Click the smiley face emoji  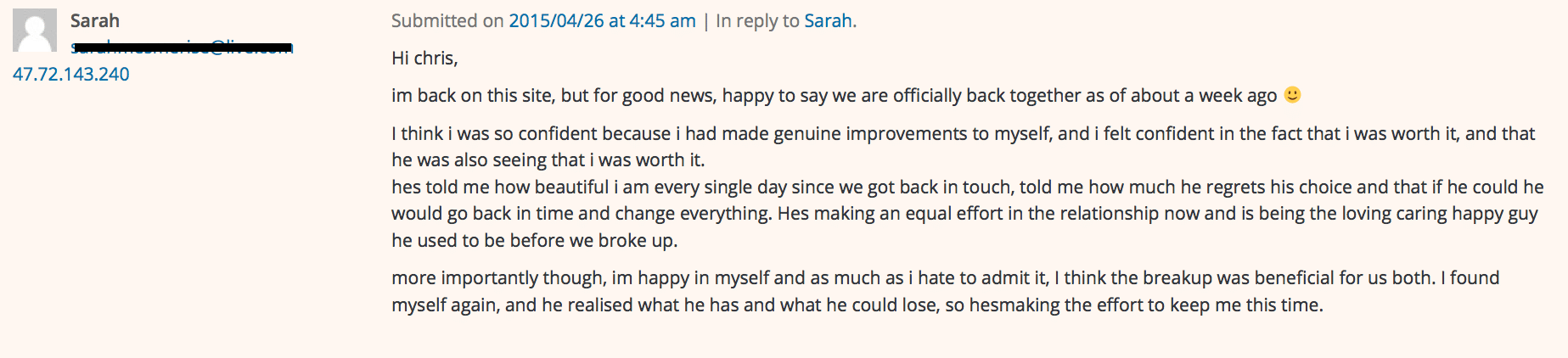point(1292,95)
